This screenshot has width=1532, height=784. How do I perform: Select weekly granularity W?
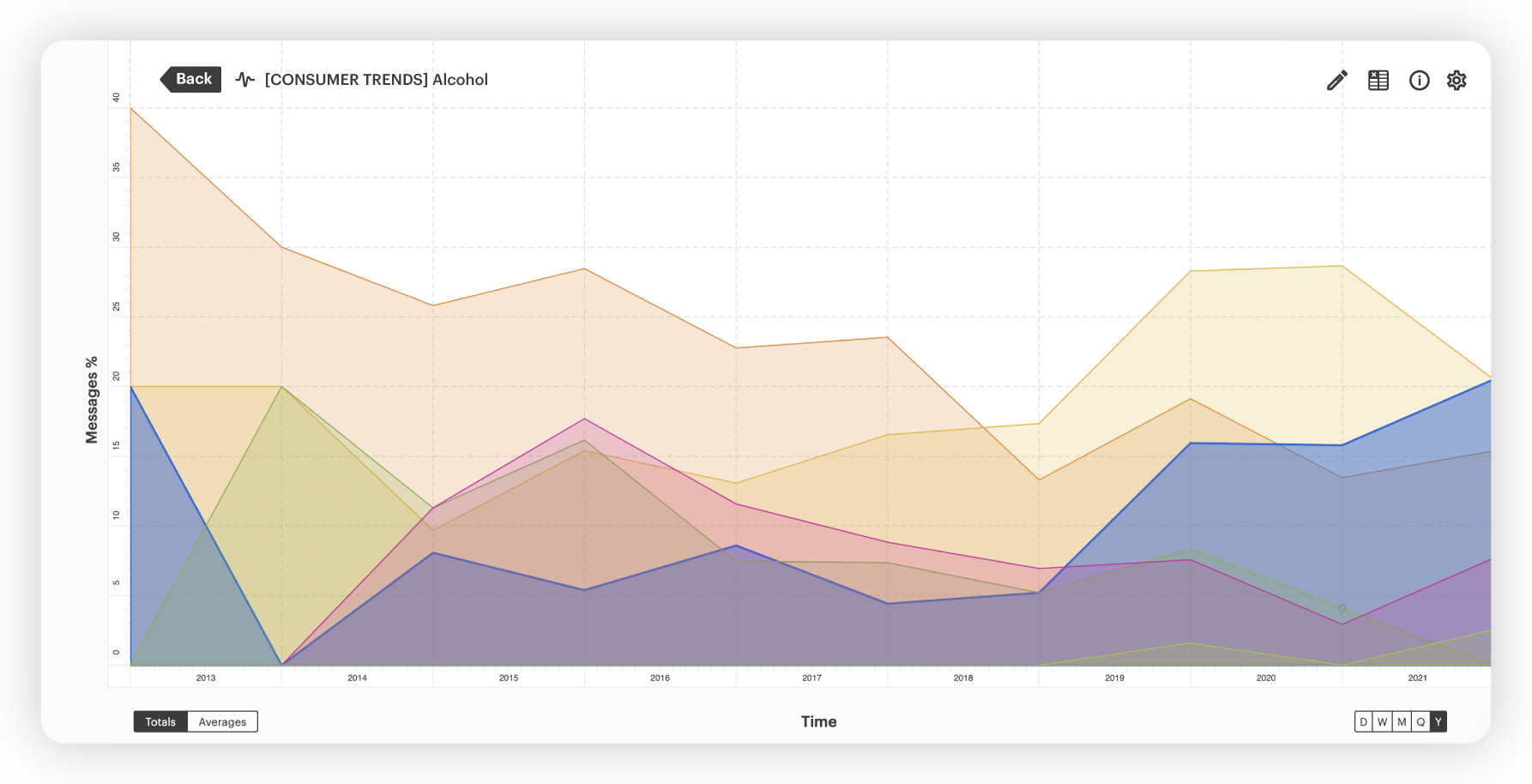tap(1383, 721)
